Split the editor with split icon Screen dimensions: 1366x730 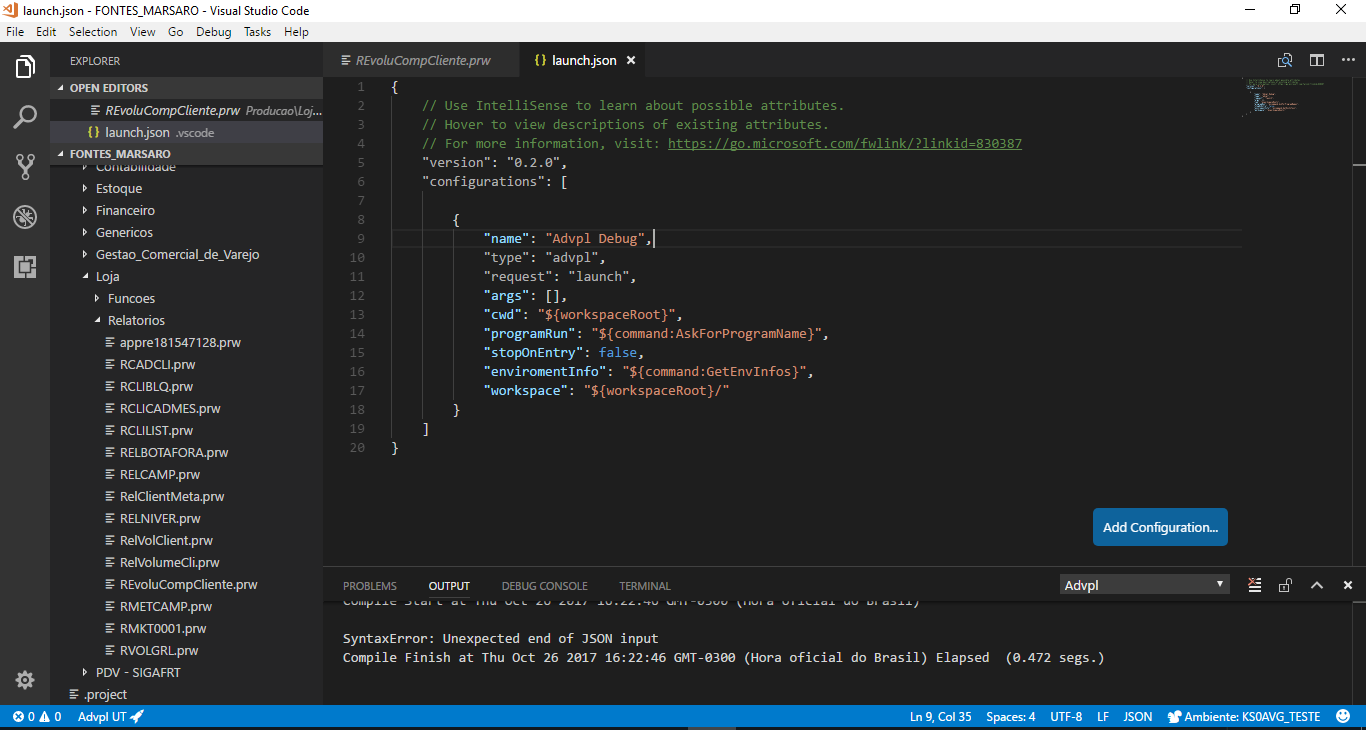tap(1317, 61)
